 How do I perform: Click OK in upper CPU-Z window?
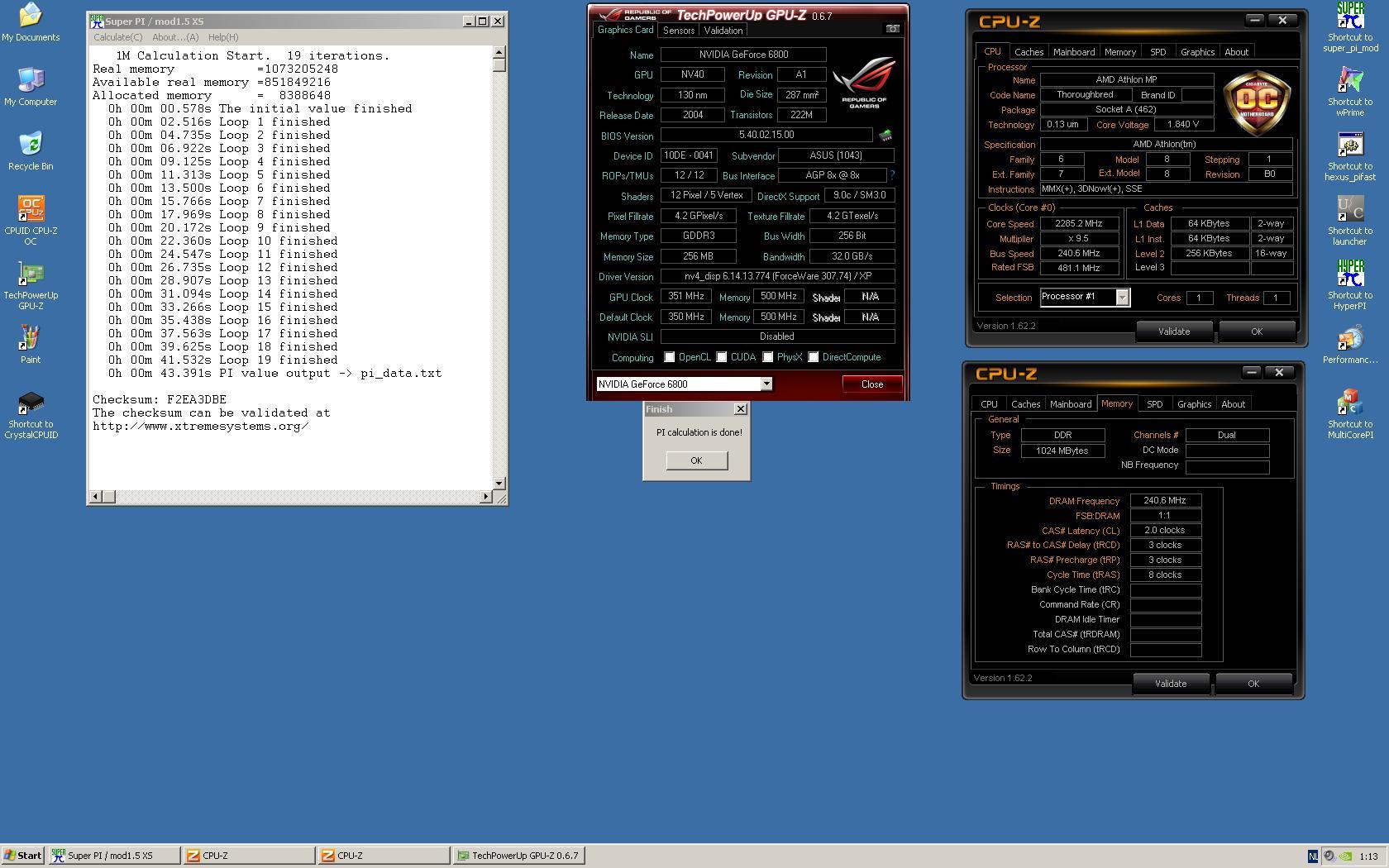click(1256, 331)
